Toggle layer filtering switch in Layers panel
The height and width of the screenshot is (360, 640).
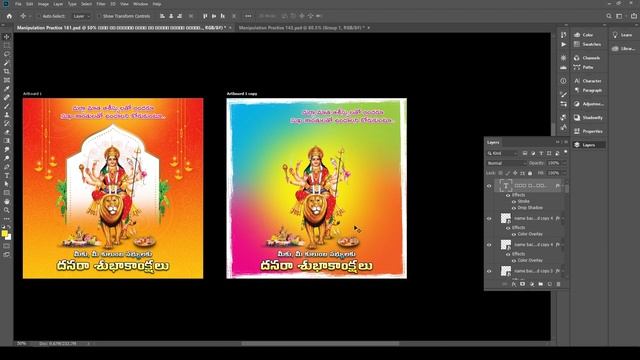point(565,152)
